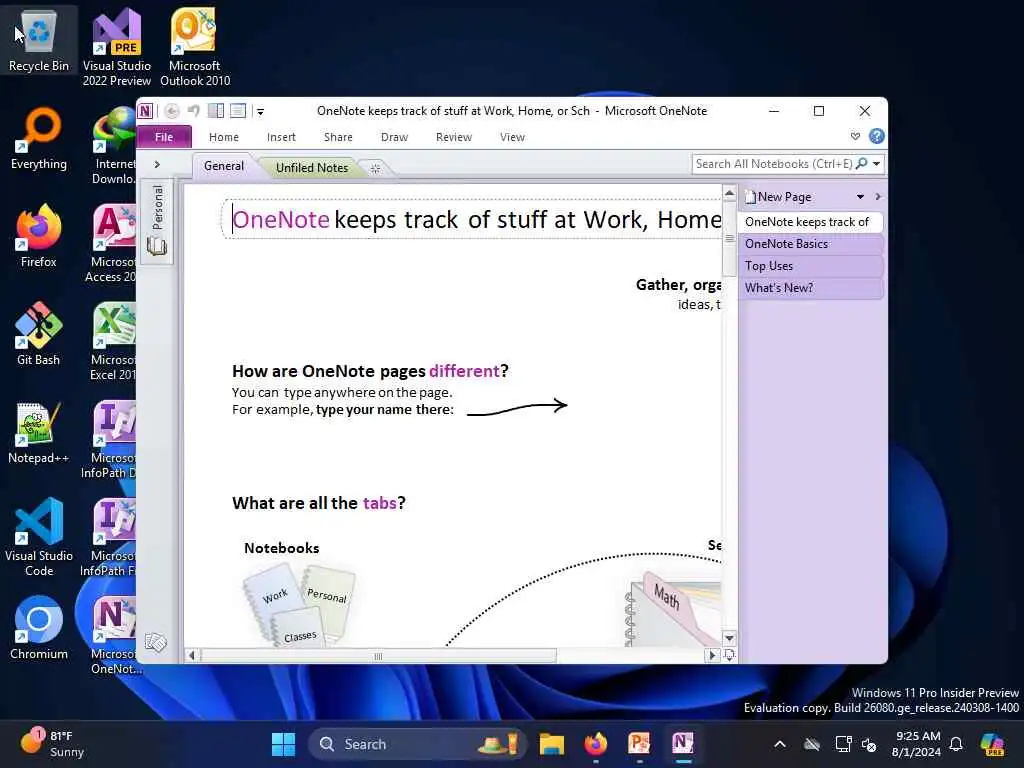Click the 'How are OneNote pages different?' heading
1024x768 pixels.
tap(370, 371)
